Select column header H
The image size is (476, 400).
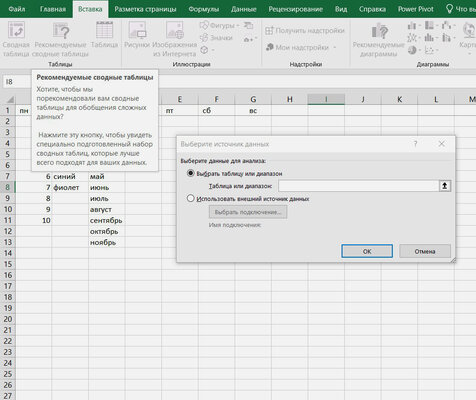click(x=290, y=99)
